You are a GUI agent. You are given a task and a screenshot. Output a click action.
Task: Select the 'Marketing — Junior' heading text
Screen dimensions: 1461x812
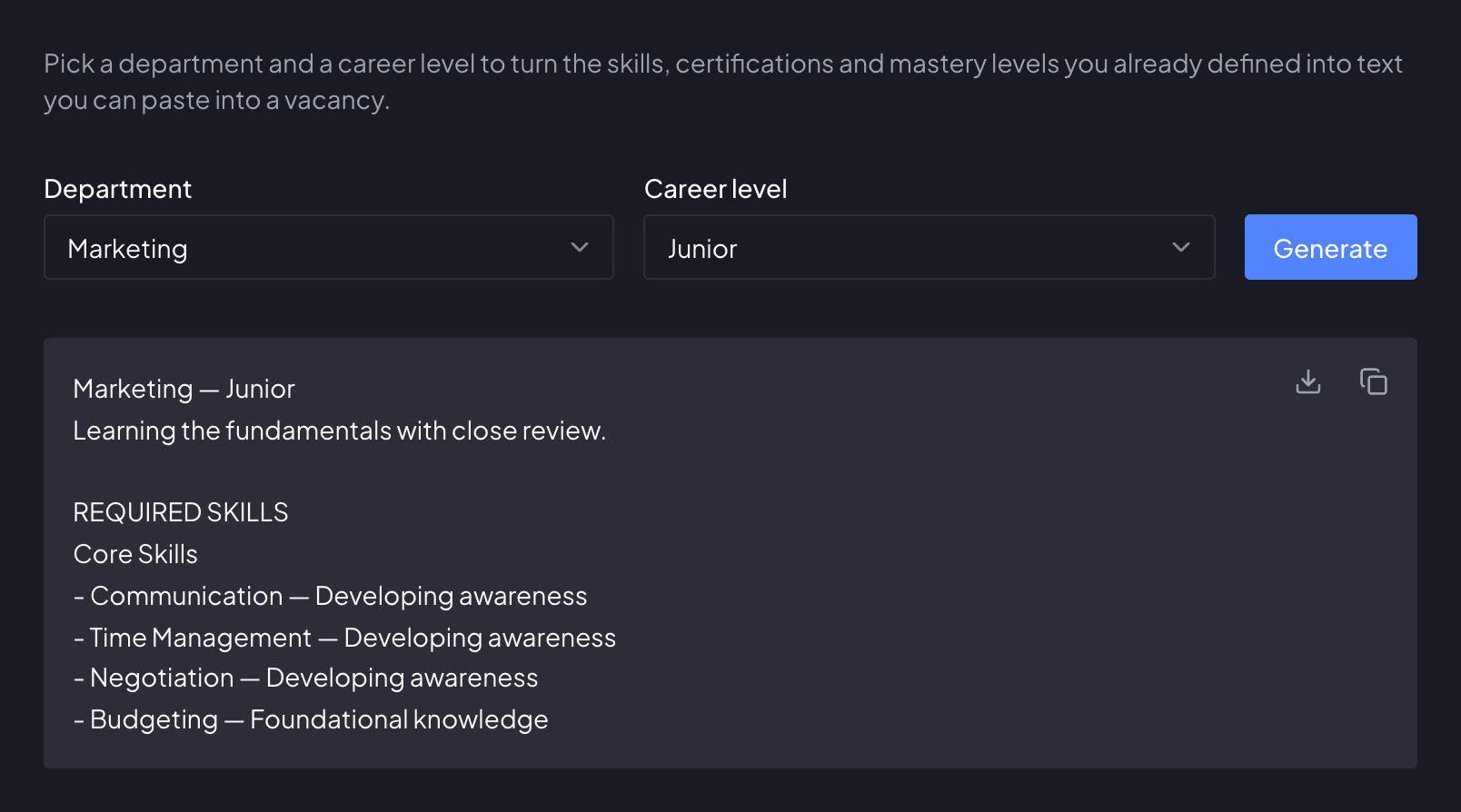184,389
